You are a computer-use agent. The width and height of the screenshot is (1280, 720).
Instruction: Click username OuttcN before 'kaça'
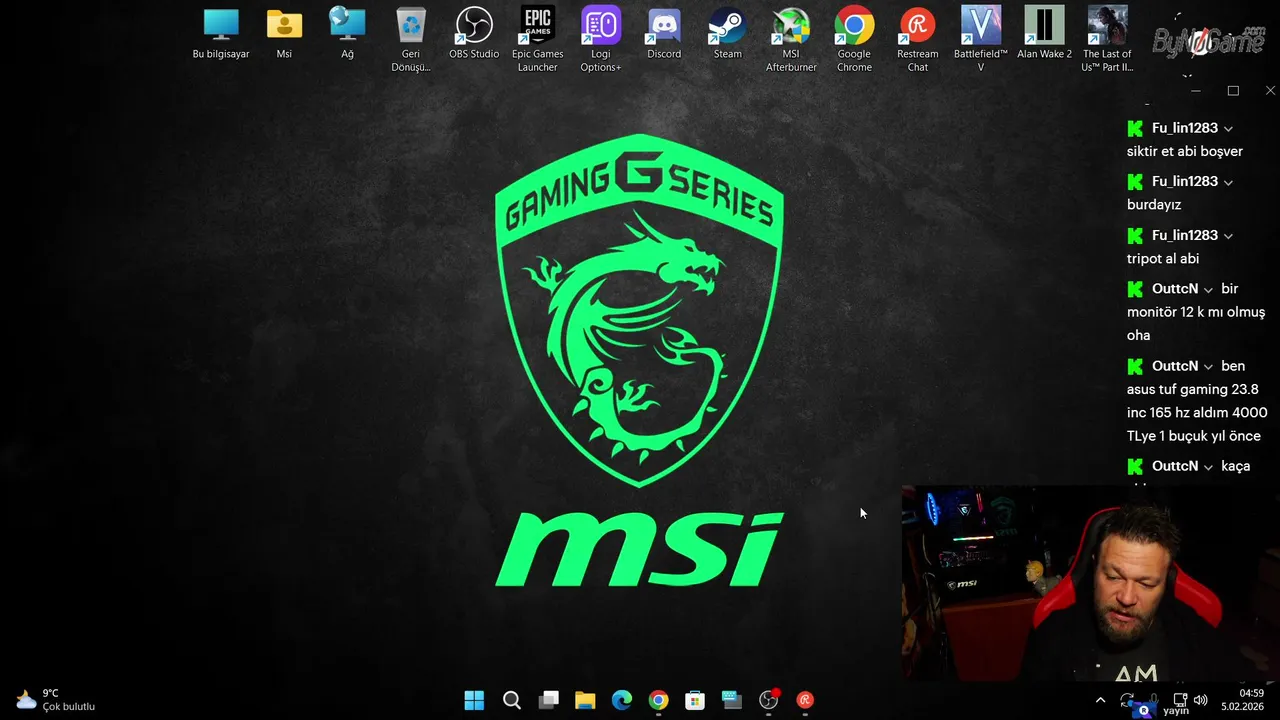(x=1175, y=466)
